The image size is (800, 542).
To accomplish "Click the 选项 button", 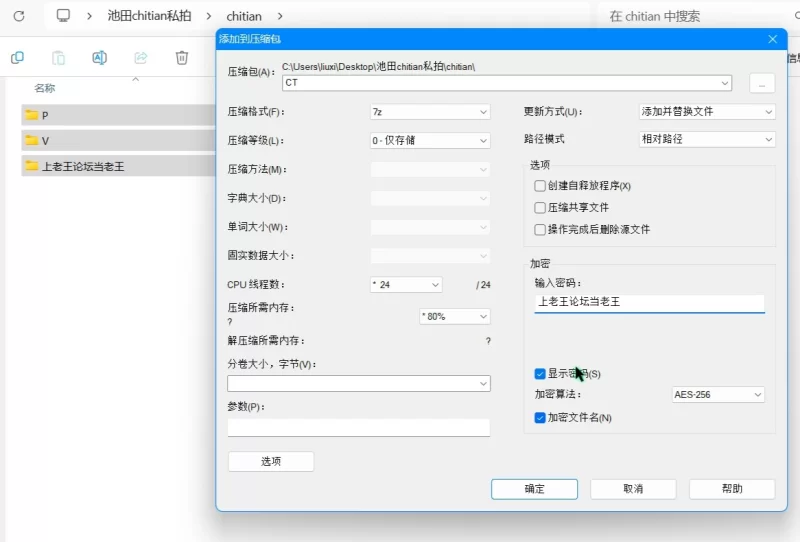I will pyautogui.click(x=271, y=462).
